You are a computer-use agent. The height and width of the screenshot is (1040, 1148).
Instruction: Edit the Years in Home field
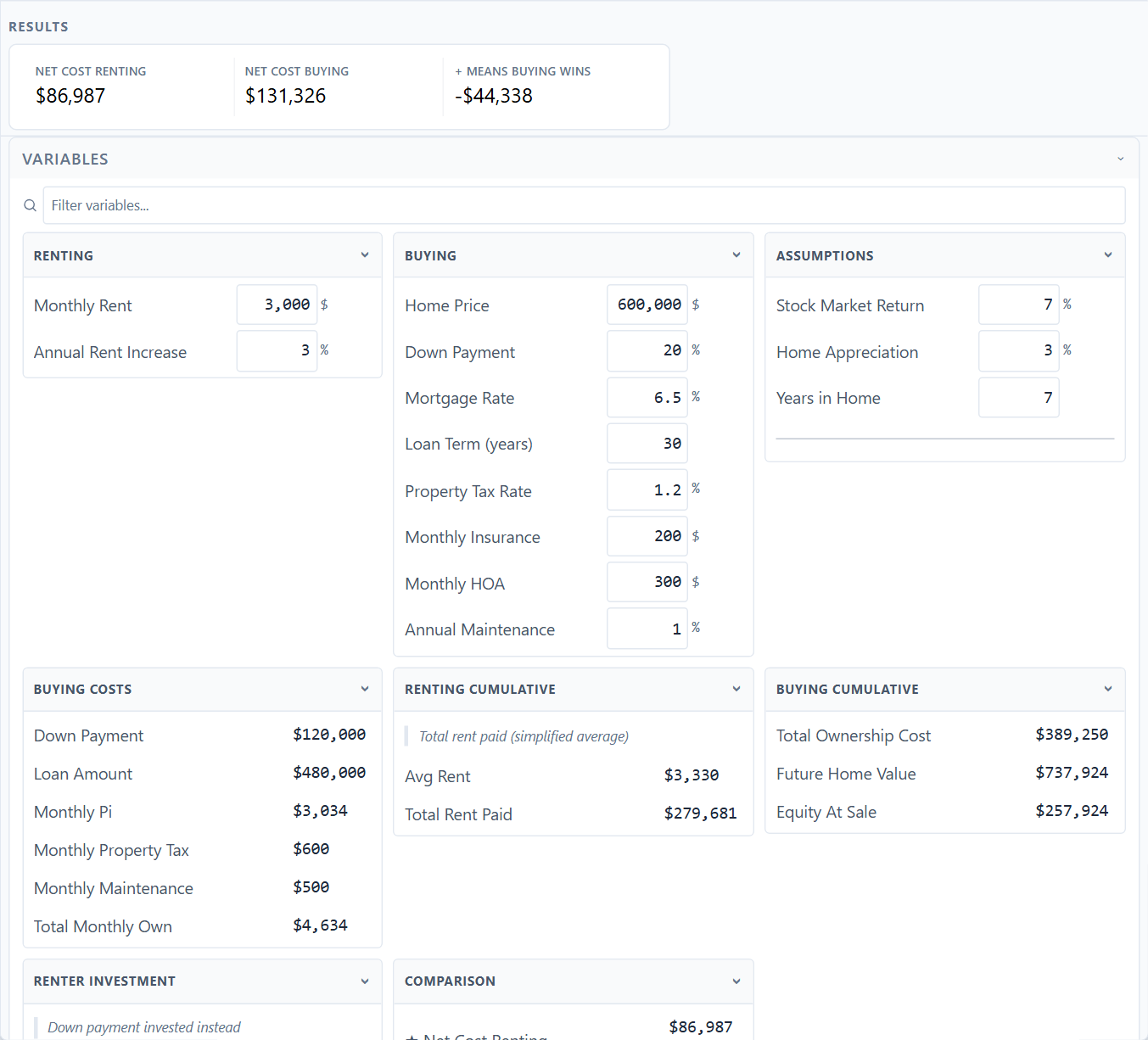coord(1019,397)
